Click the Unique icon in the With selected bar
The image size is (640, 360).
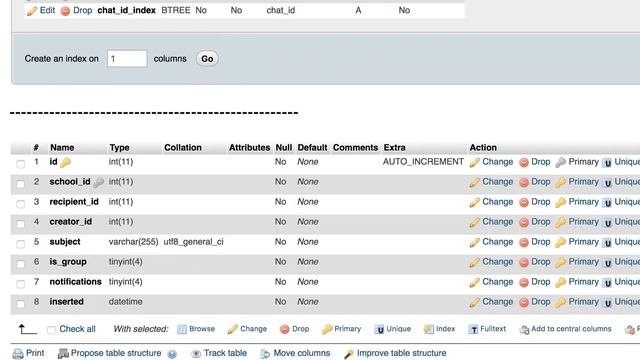[x=379, y=329]
